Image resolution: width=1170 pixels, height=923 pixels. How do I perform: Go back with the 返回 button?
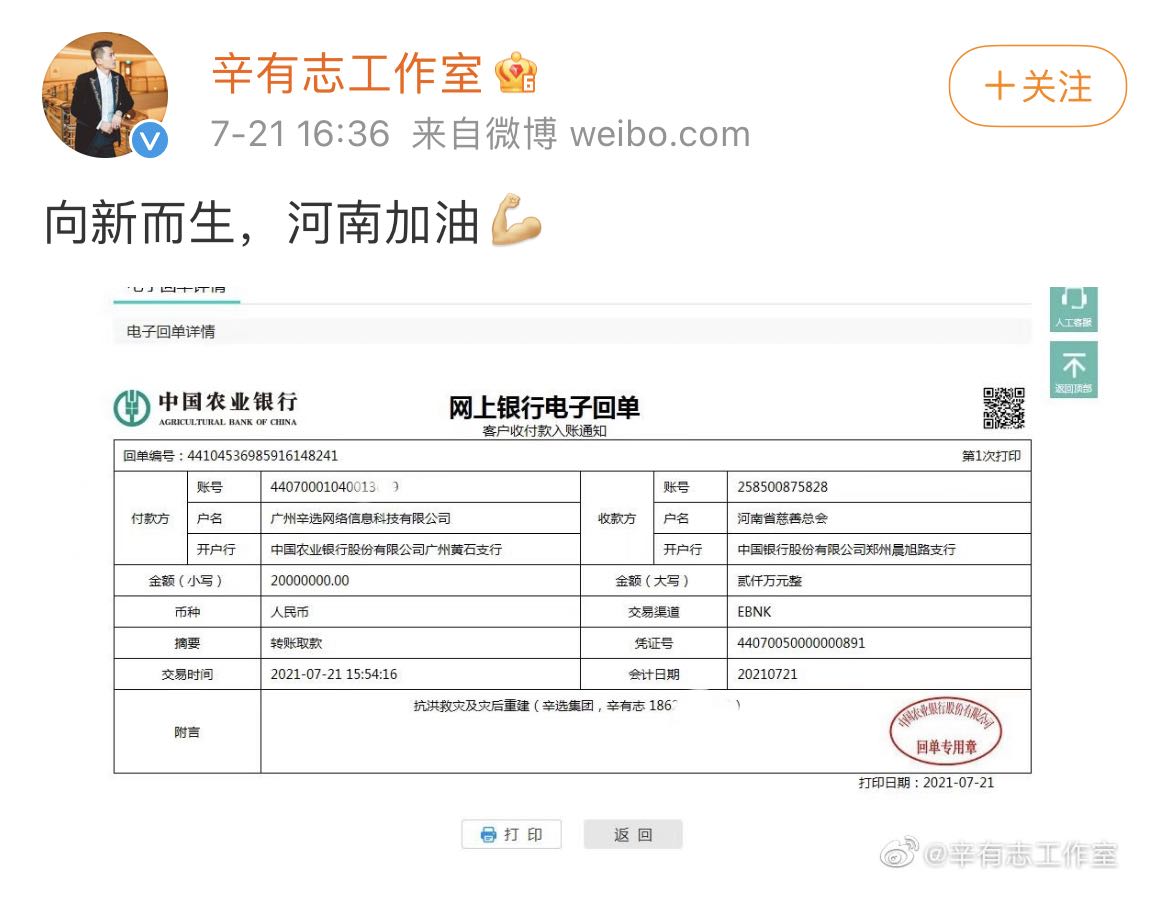[x=633, y=834]
